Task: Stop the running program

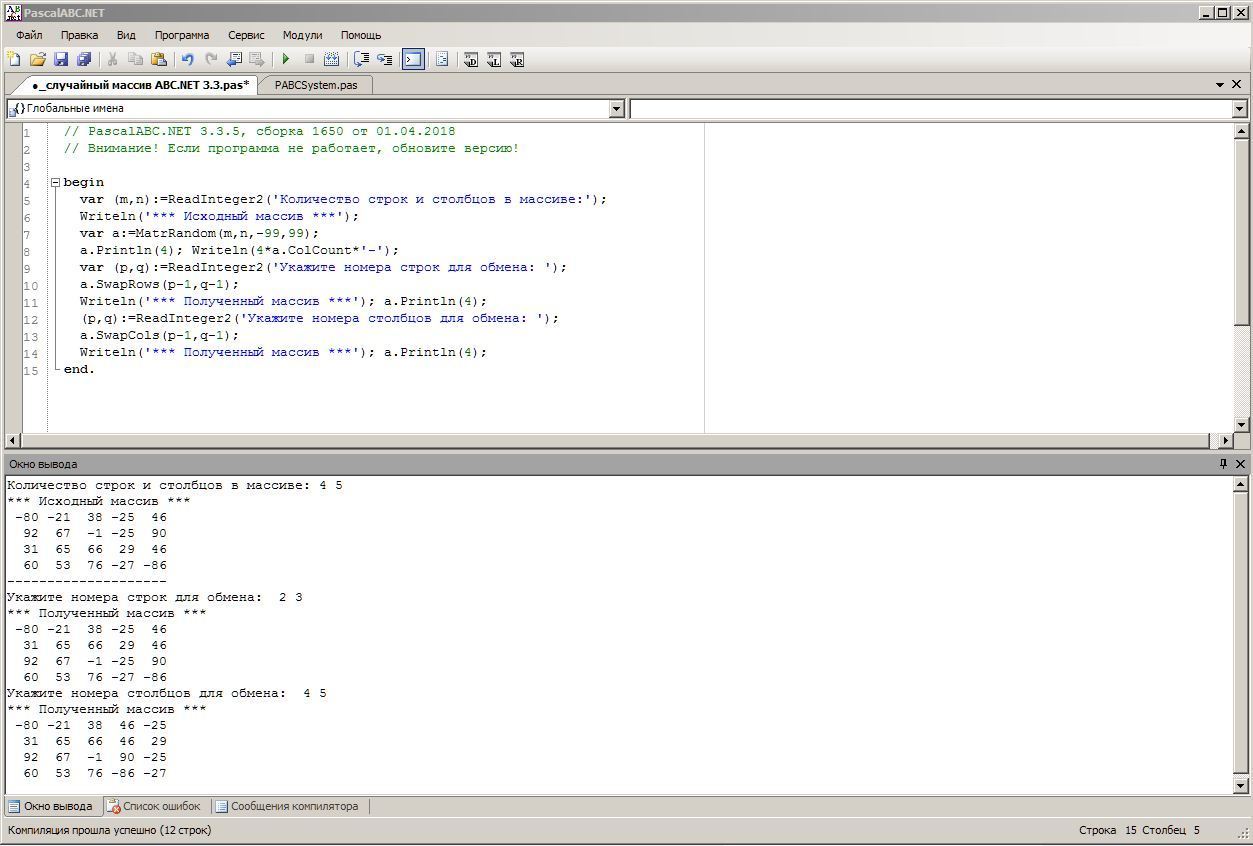Action: [309, 60]
